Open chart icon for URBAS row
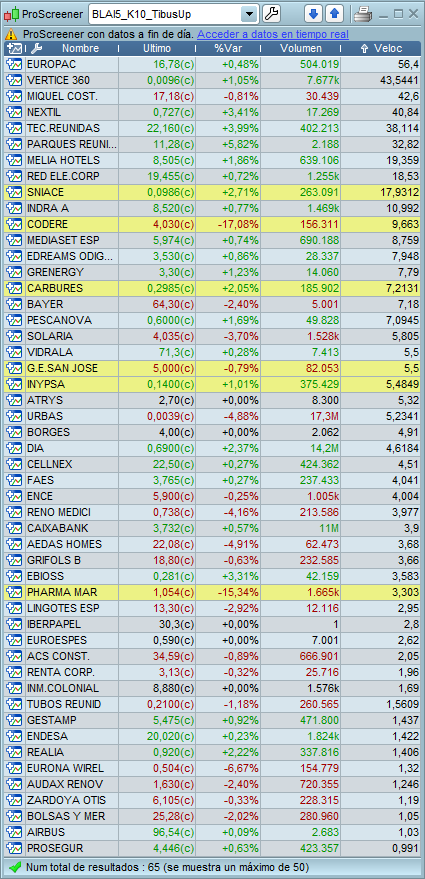 tap(13, 417)
